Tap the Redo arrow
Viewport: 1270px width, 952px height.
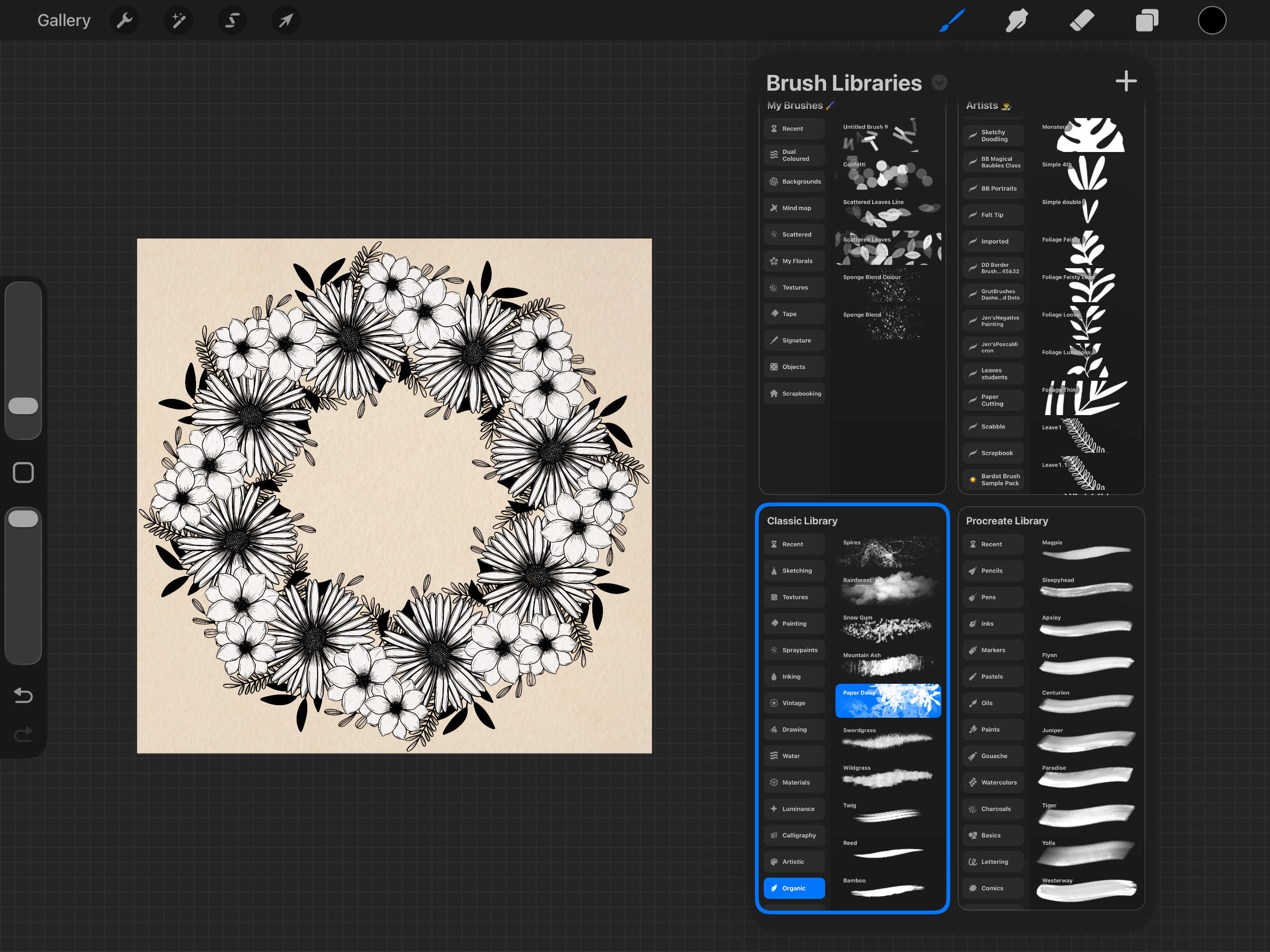point(23,734)
